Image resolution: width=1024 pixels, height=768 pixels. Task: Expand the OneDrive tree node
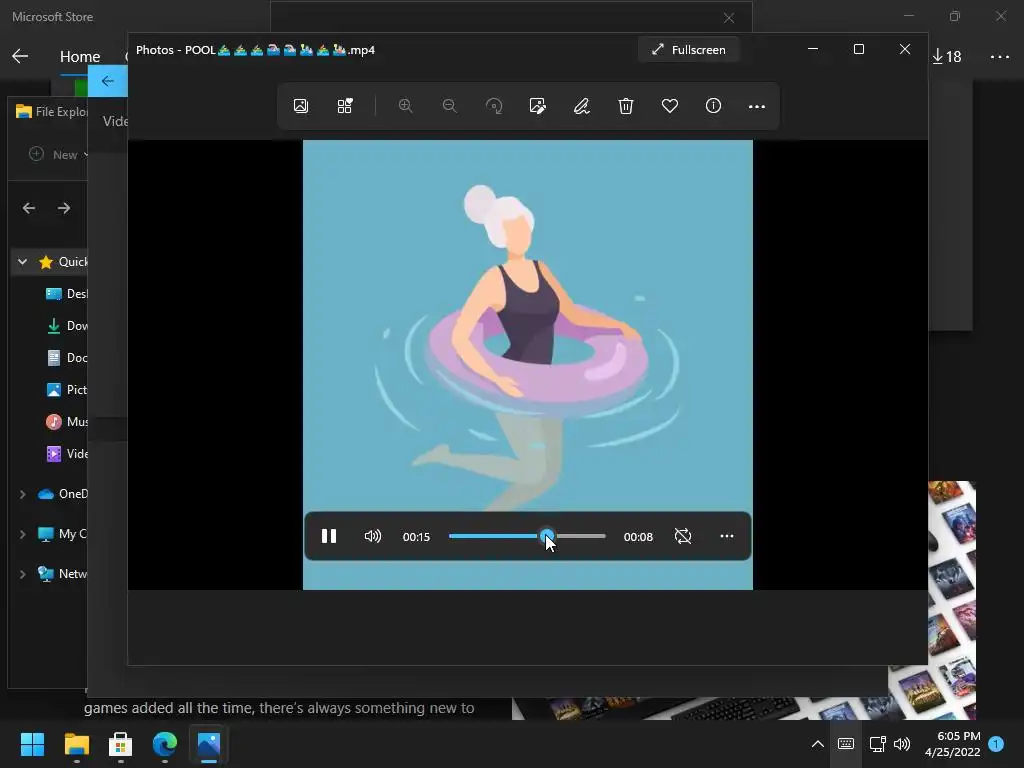pos(22,494)
